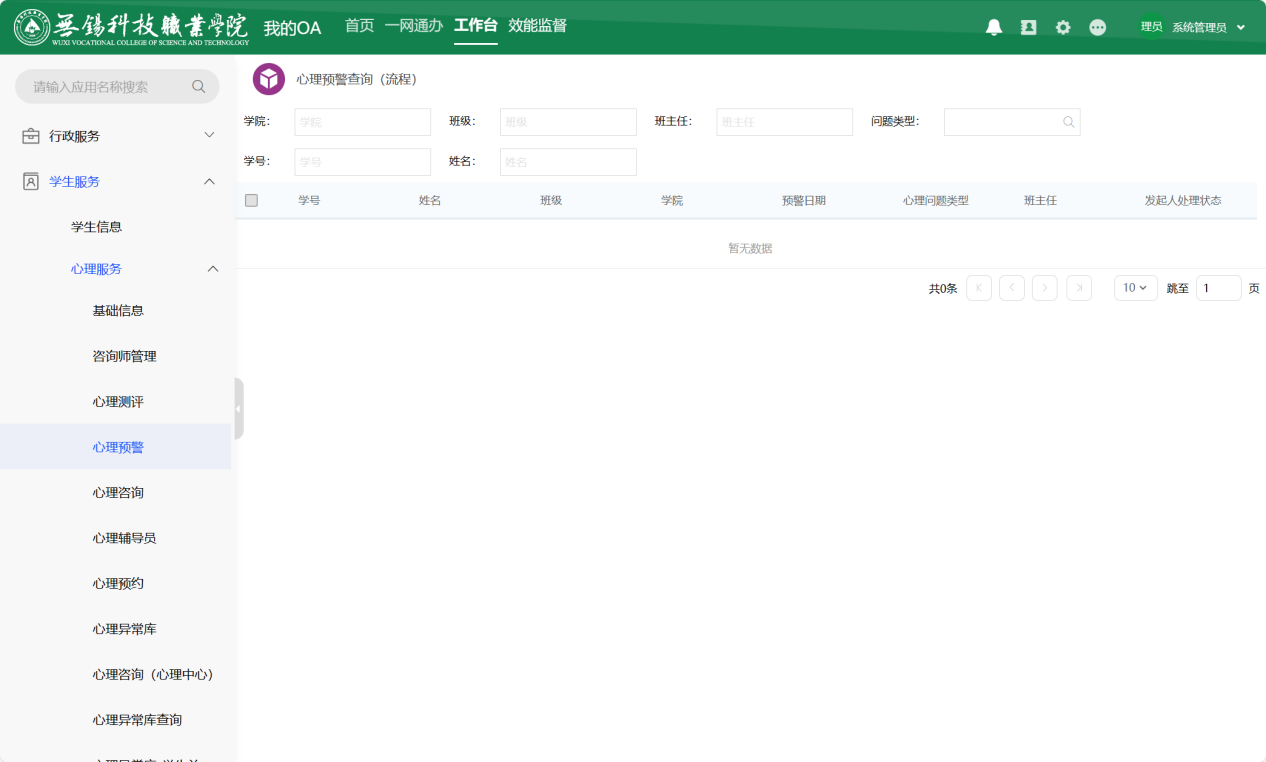Click the 班主任 column header

click(1040, 201)
